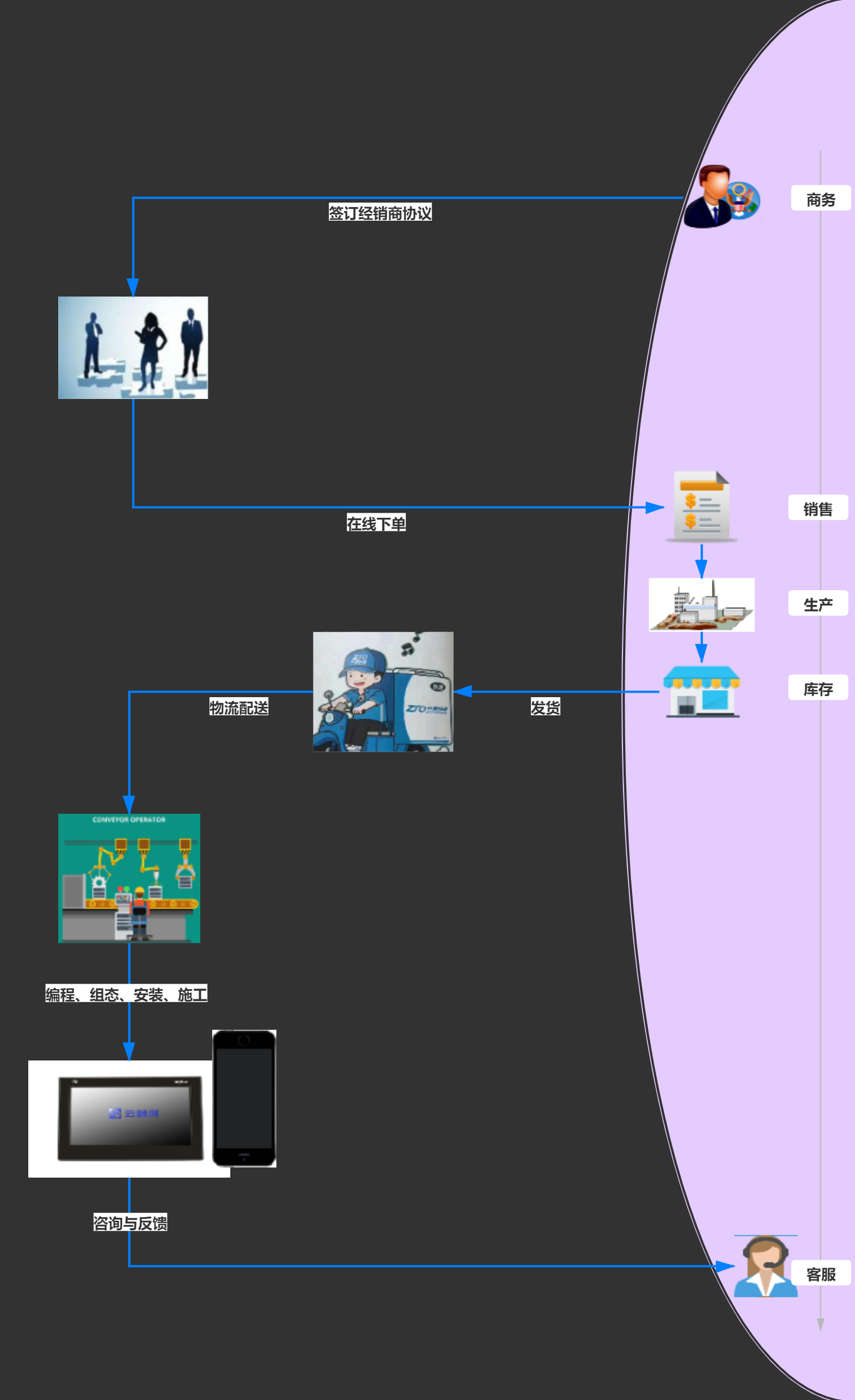Select the storefront inventory icon
The image size is (855, 1400).
coord(702,692)
